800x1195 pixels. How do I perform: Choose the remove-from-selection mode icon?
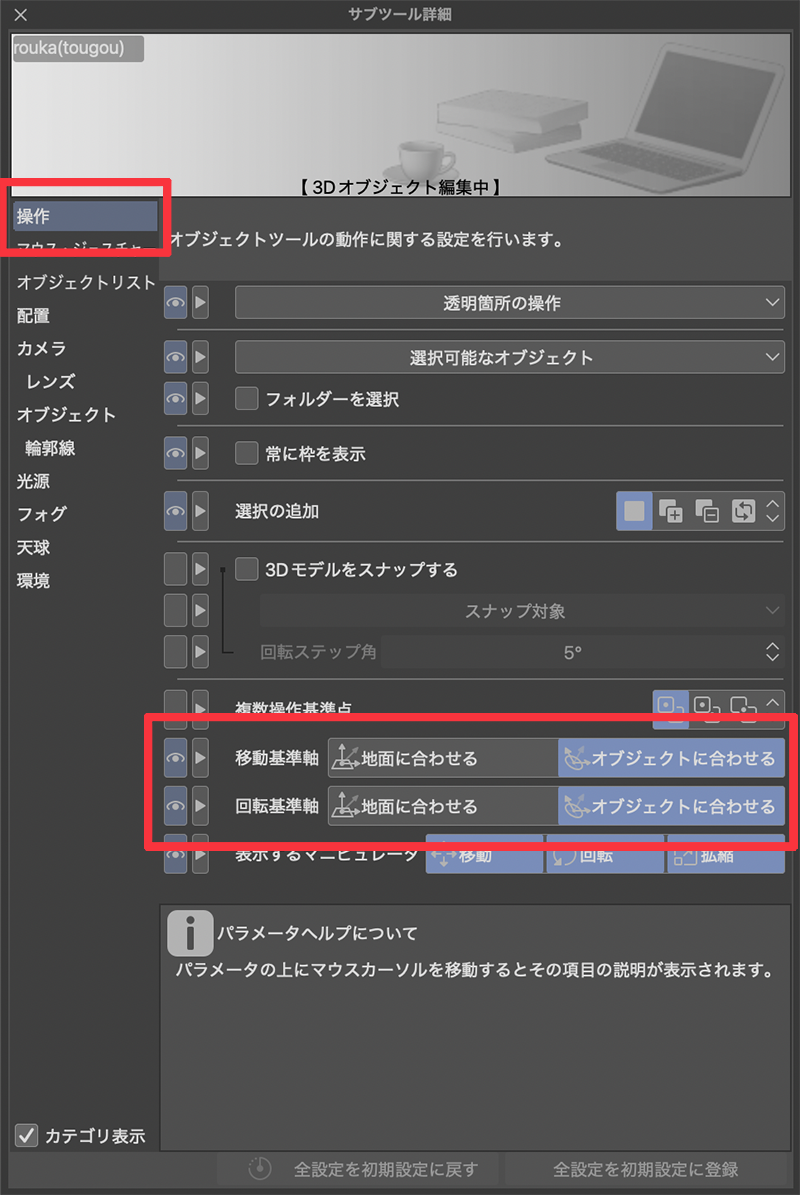[706, 511]
